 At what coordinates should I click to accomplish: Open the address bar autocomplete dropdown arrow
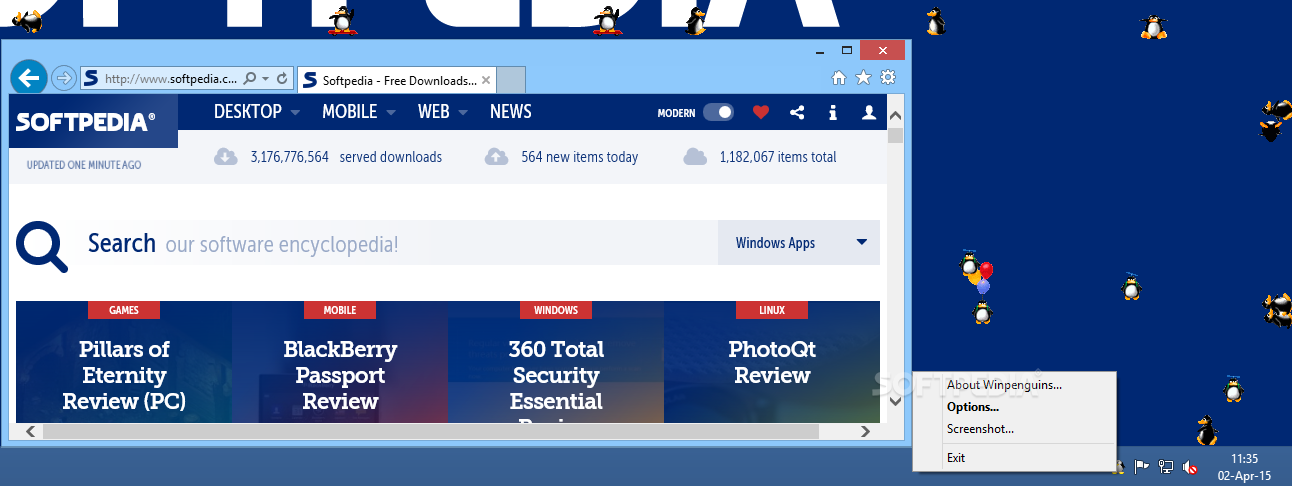pos(266,78)
